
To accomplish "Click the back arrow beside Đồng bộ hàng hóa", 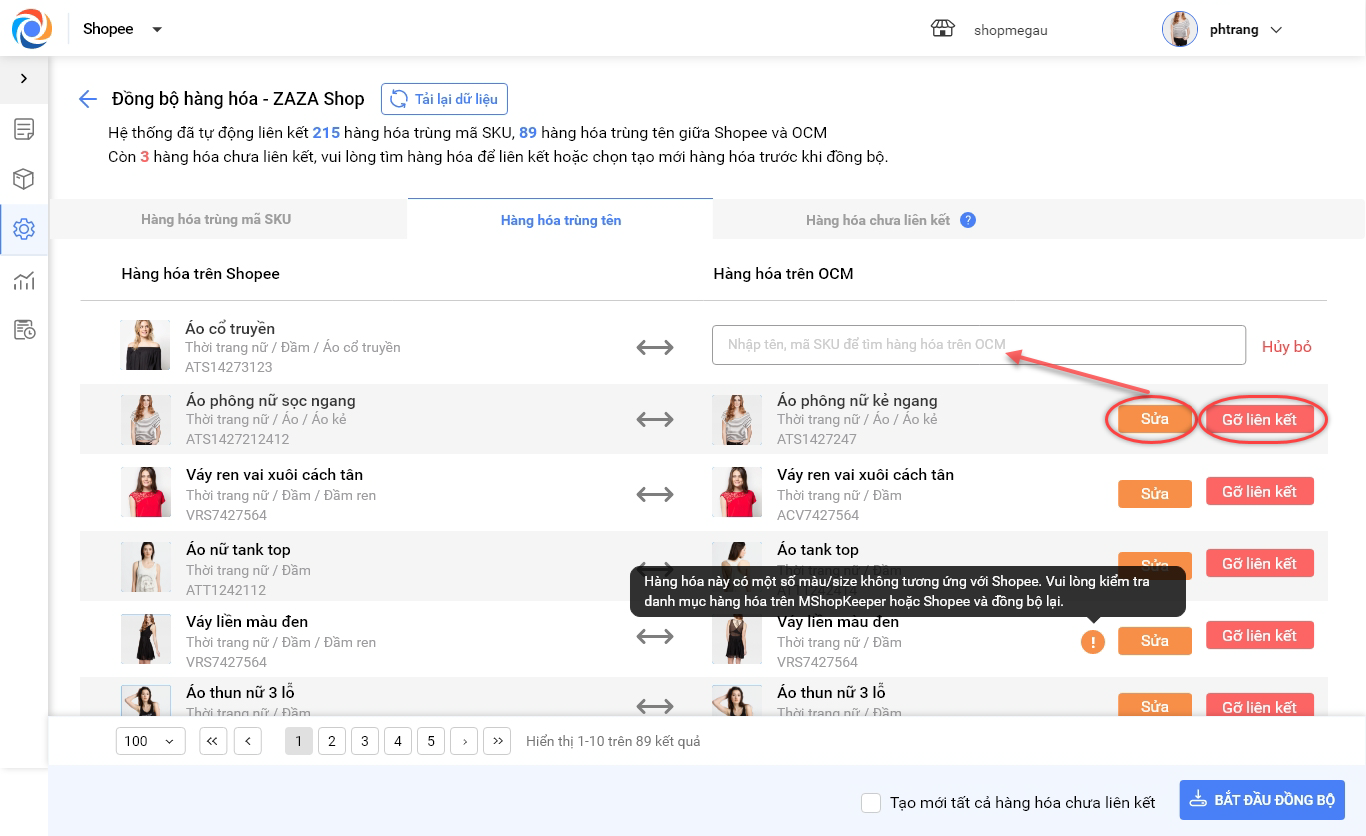I will pos(88,99).
